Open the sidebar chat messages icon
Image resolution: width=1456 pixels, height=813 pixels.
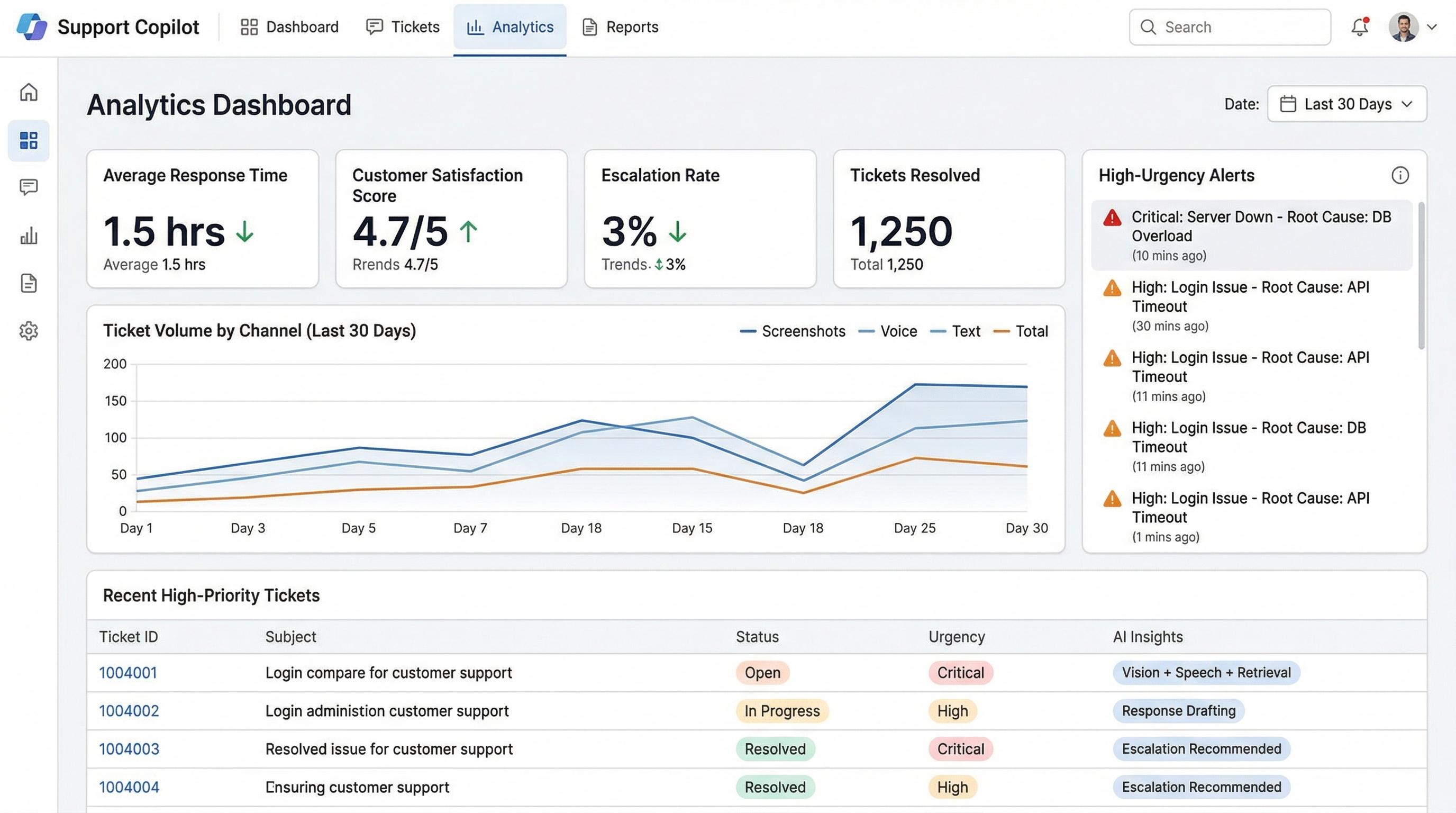(28, 187)
